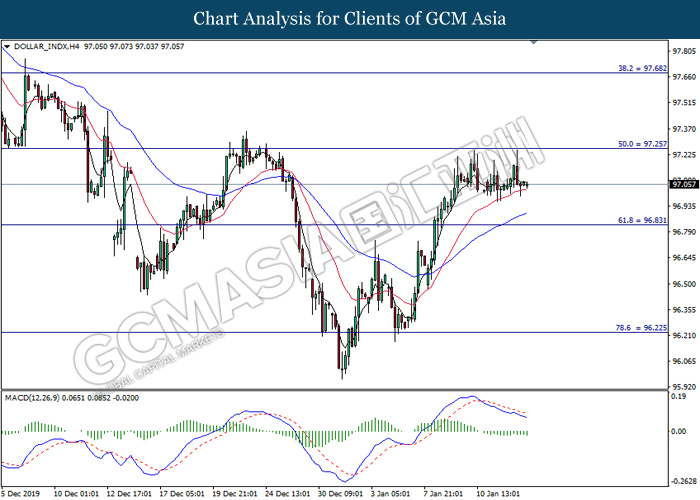Click the 95.920 price scale value
The image size is (700, 500).
(684, 387)
